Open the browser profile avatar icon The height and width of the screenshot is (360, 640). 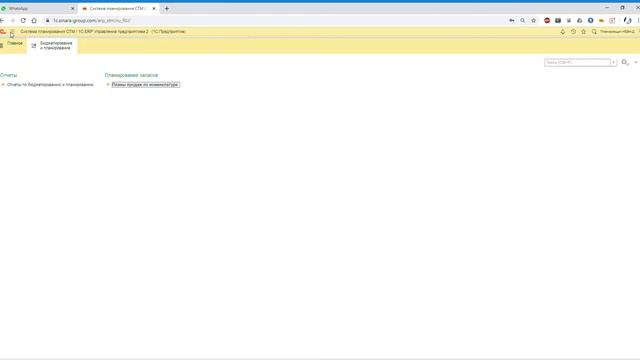[x=628, y=20]
